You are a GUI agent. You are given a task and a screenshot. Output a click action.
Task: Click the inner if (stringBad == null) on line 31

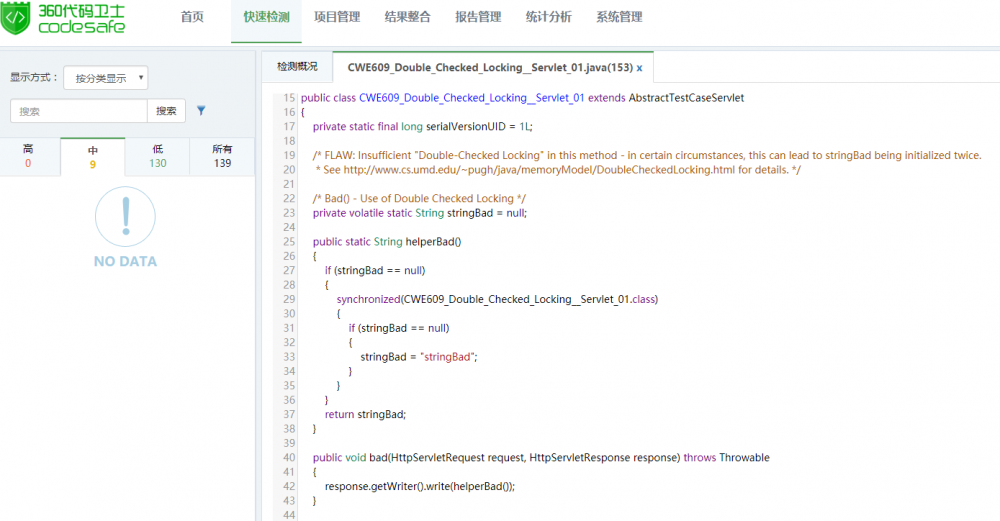click(x=399, y=328)
